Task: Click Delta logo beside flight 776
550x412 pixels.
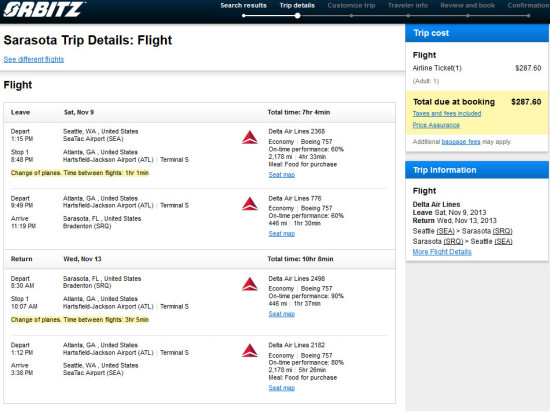Action: pyautogui.click(x=250, y=204)
